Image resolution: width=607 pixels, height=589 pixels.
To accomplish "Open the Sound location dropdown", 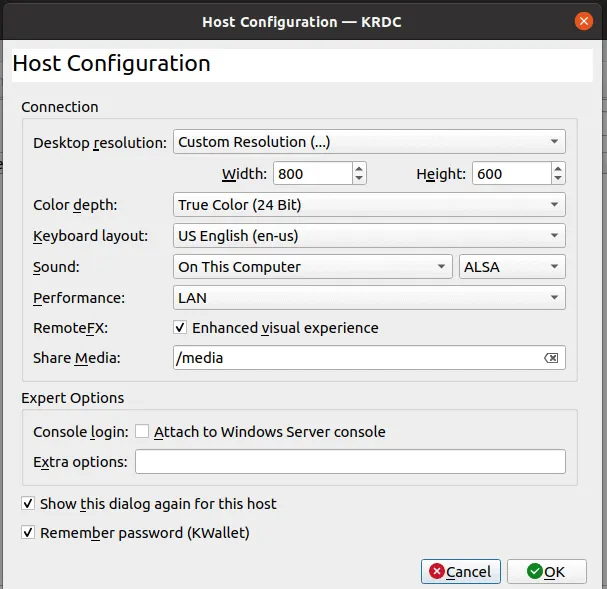I will coord(312,267).
